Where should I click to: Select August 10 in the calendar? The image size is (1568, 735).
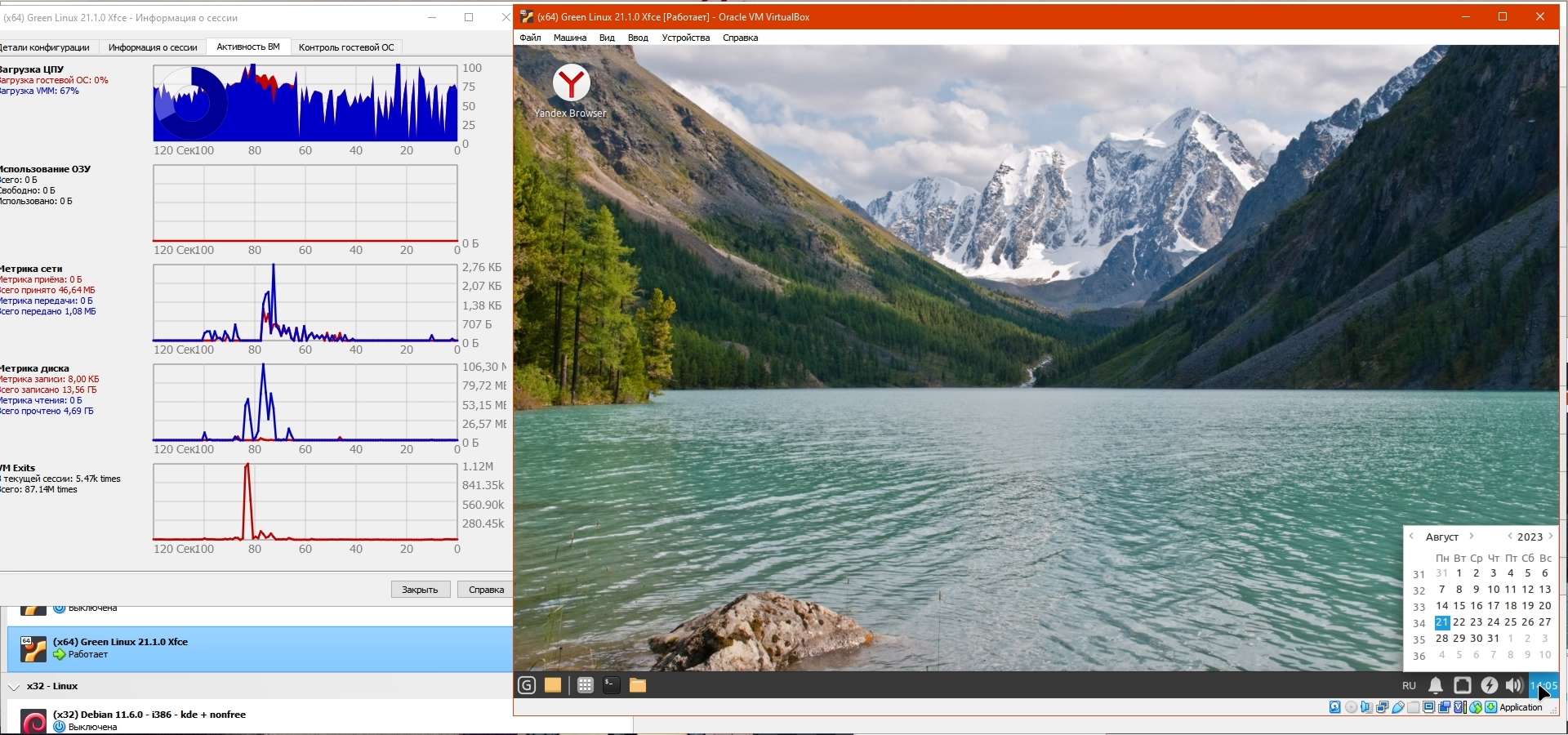pos(1494,590)
